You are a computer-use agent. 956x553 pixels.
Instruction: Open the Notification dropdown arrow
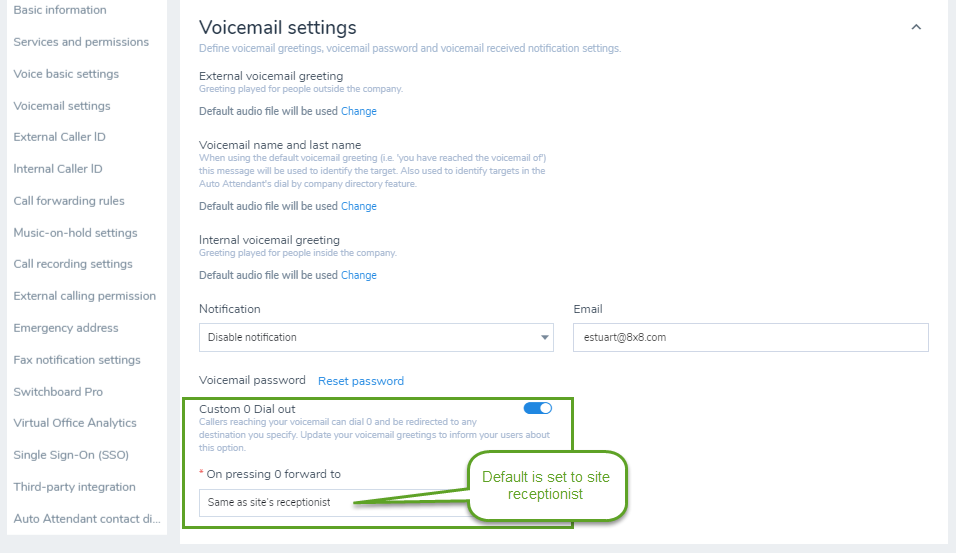544,337
